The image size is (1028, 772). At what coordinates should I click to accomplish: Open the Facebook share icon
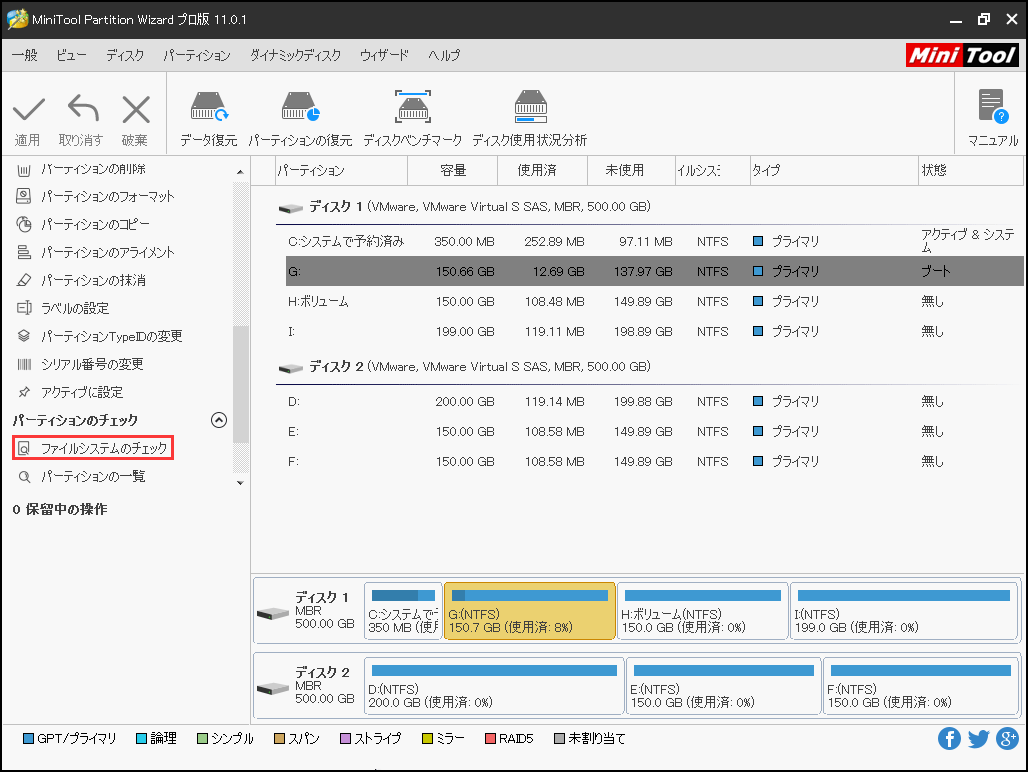point(949,739)
